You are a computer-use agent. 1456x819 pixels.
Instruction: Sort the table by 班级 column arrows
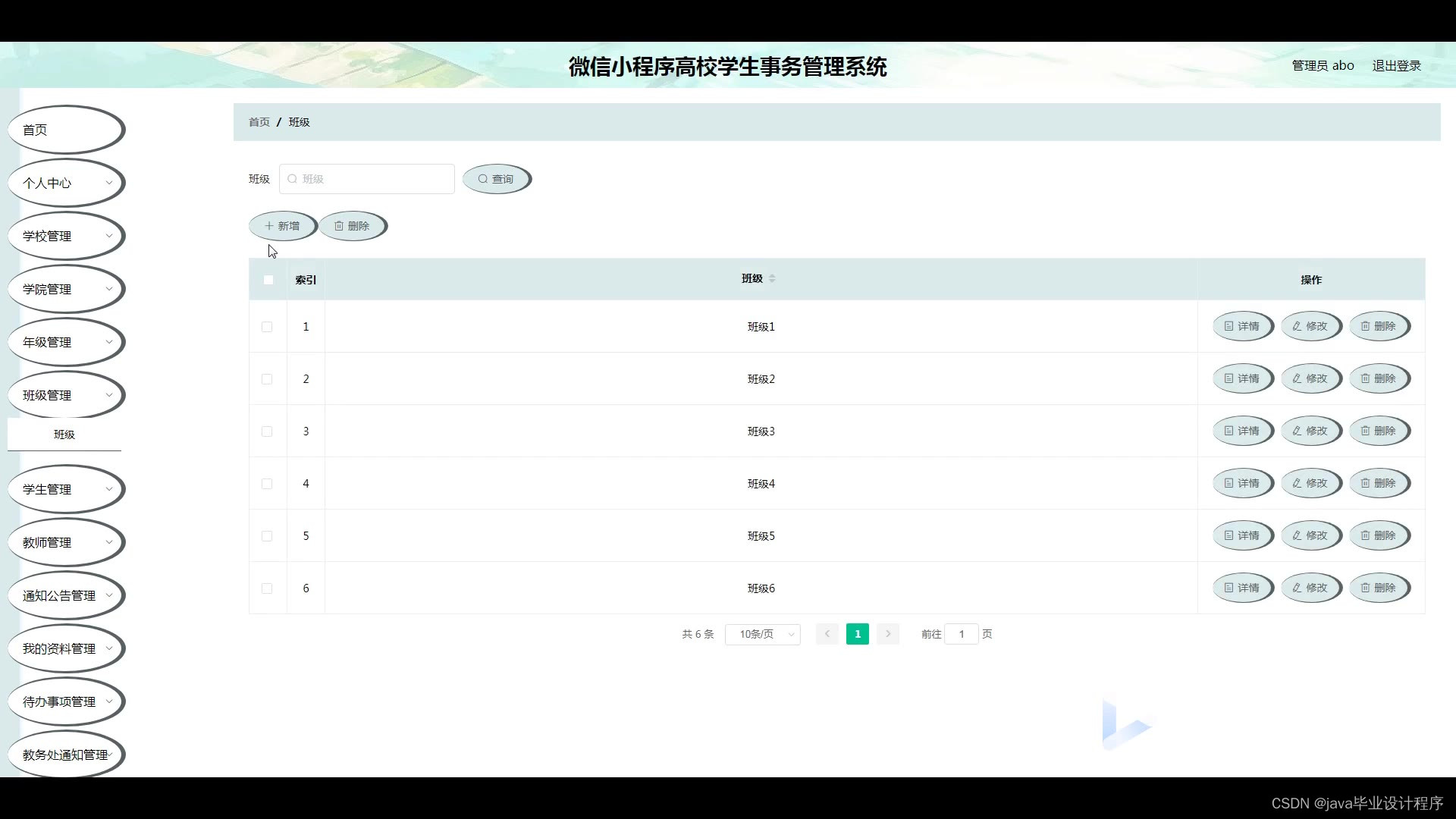[773, 278]
